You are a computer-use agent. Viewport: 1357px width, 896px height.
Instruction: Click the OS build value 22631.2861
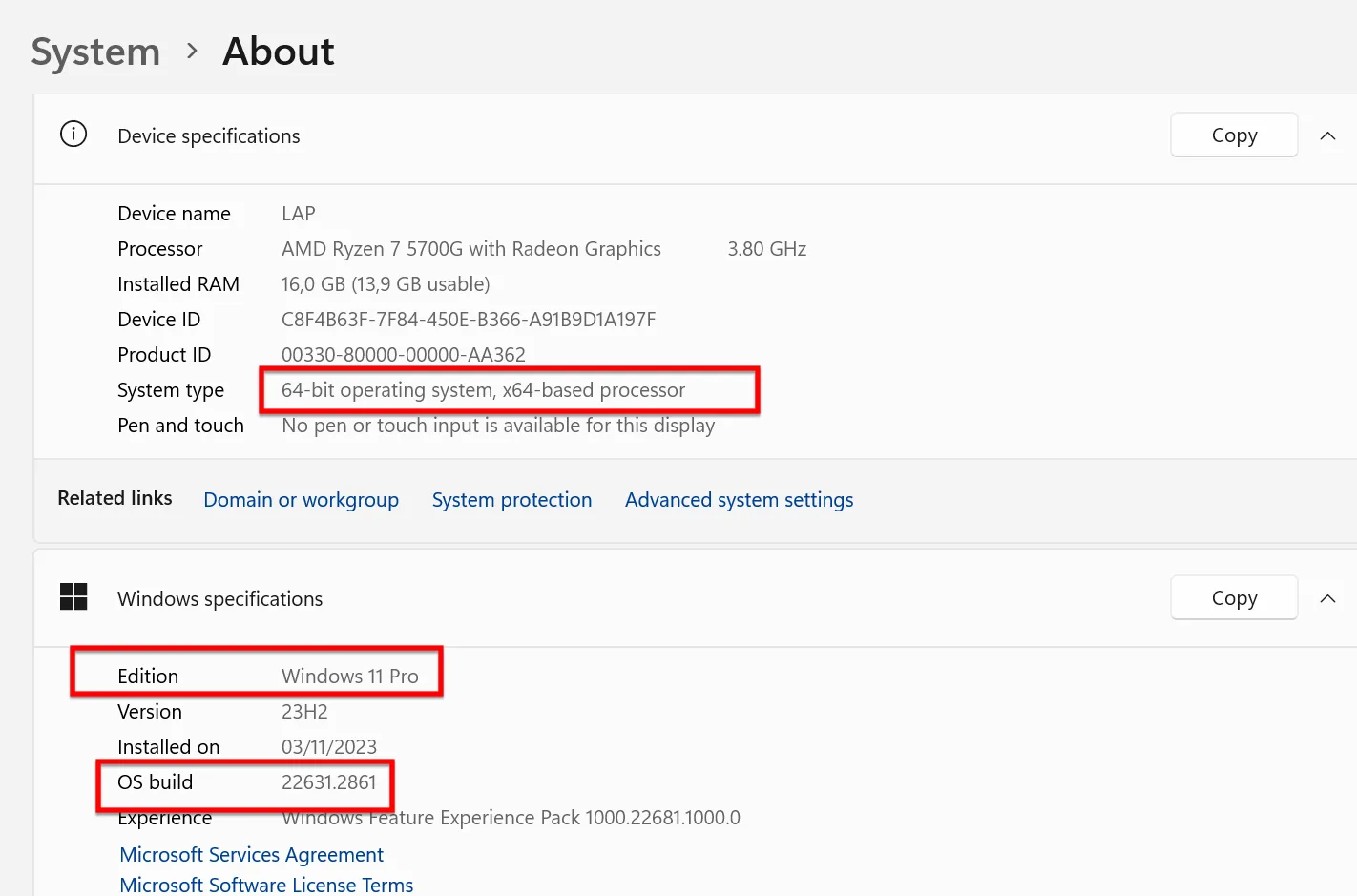(x=329, y=782)
